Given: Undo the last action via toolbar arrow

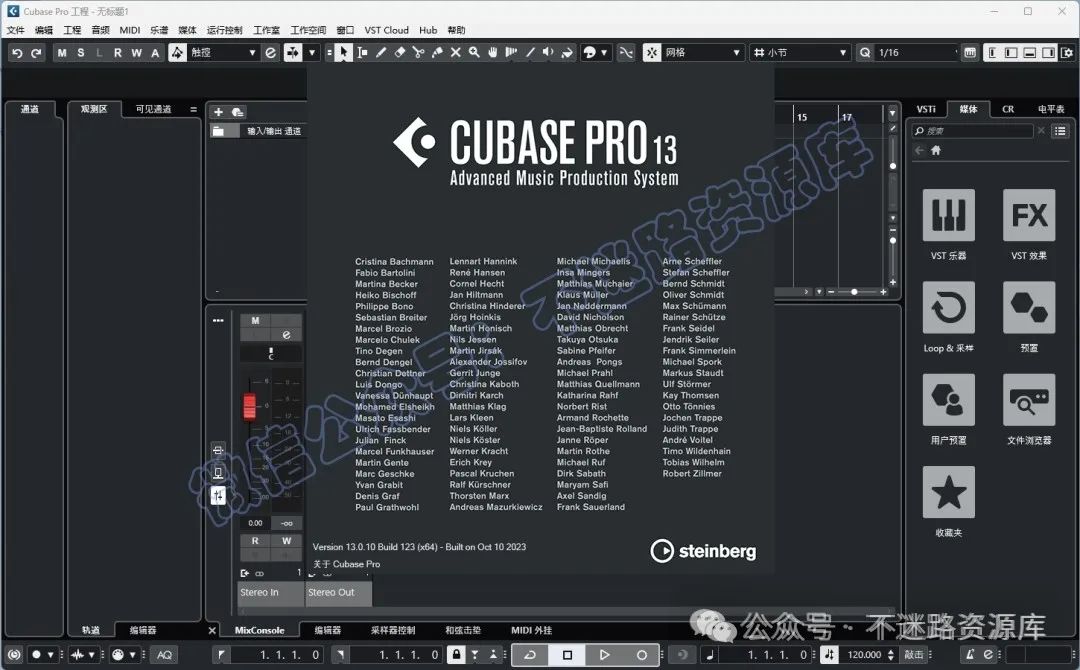Looking at the screenshot, I should point(17,52).
